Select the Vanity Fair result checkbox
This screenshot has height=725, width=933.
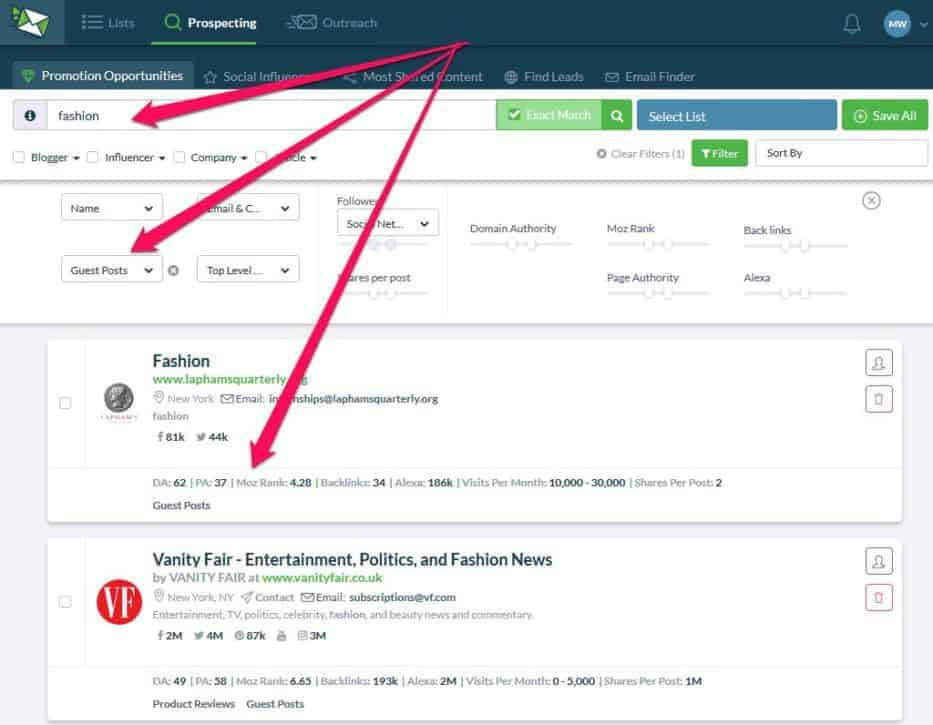pyautogui.click(x=65, y=602)
